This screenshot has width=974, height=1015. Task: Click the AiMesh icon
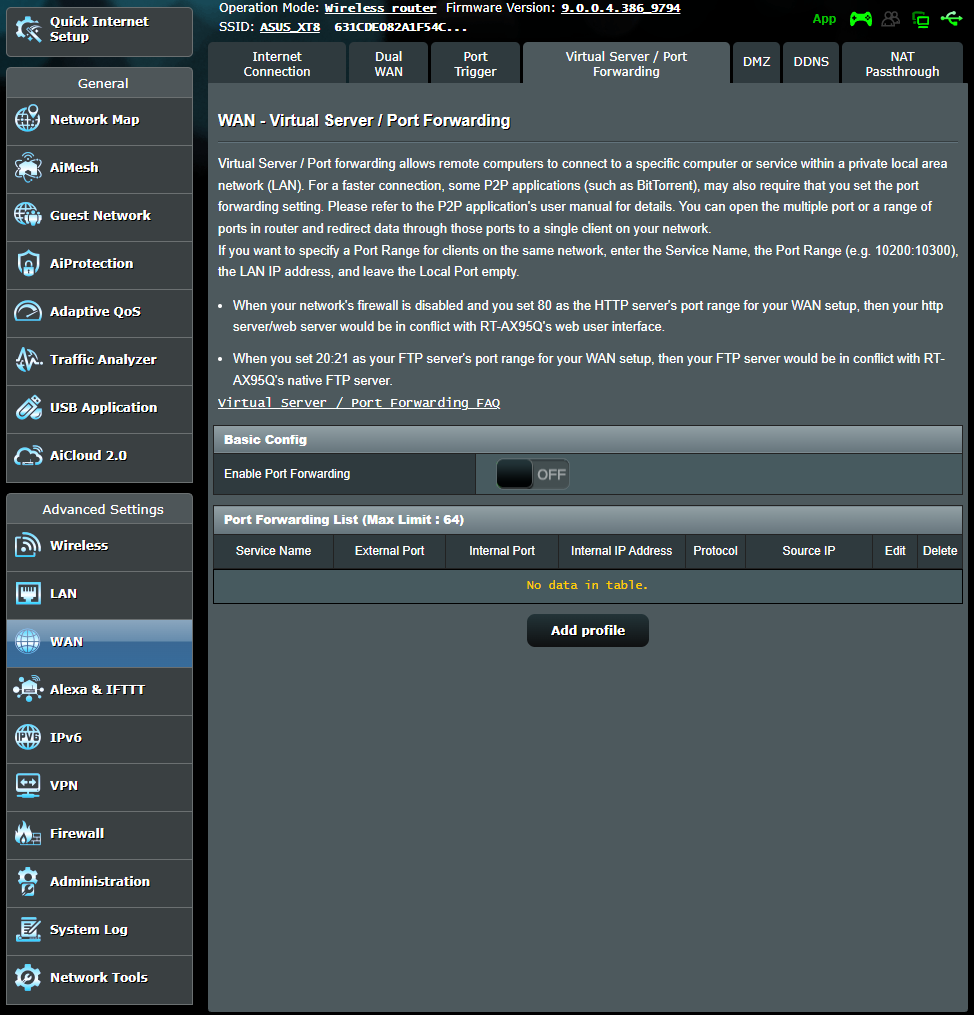click(28, 167)
